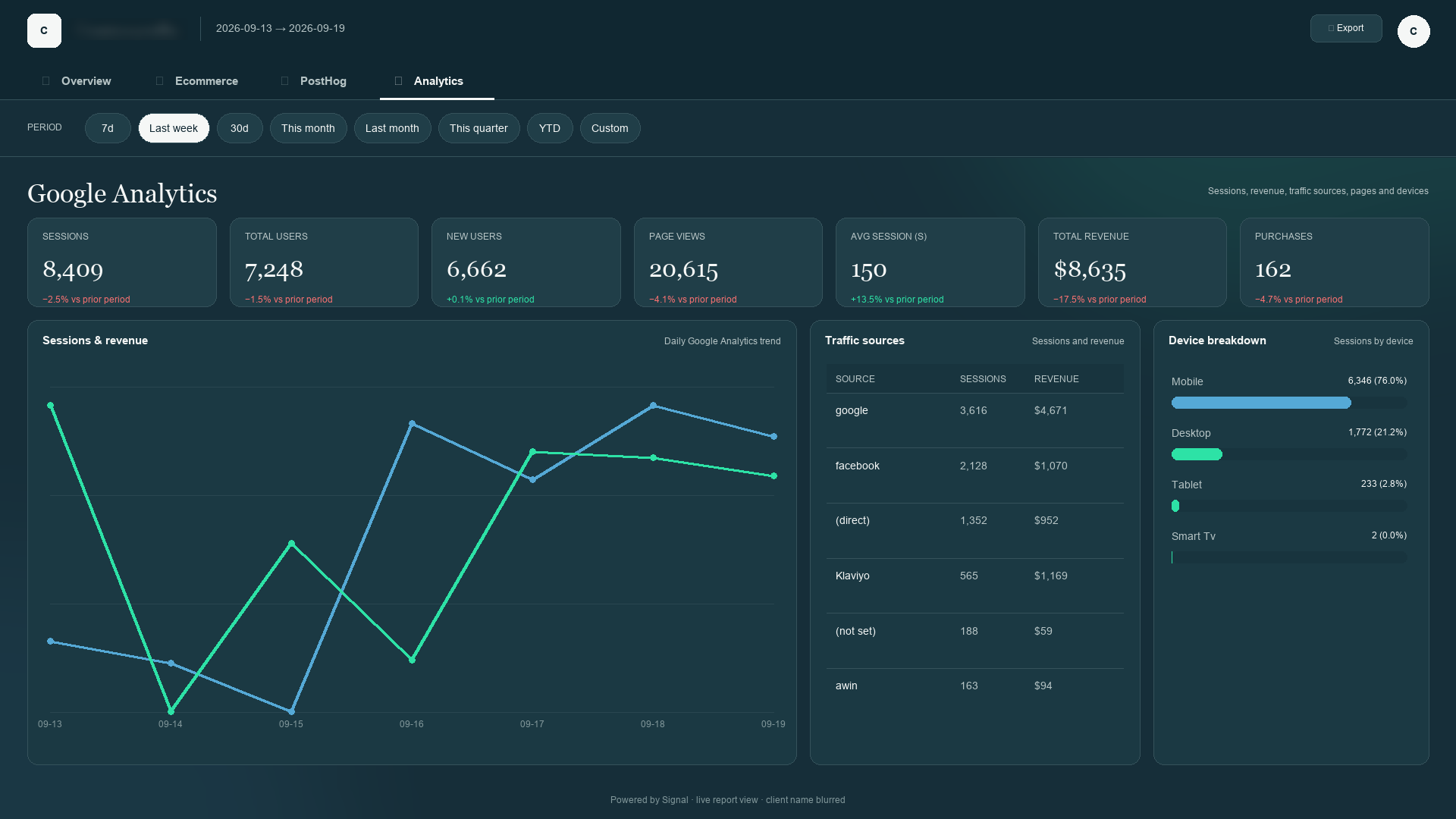Click the google source row
The width and height of the screenshot is (1456, 819).
975,421
